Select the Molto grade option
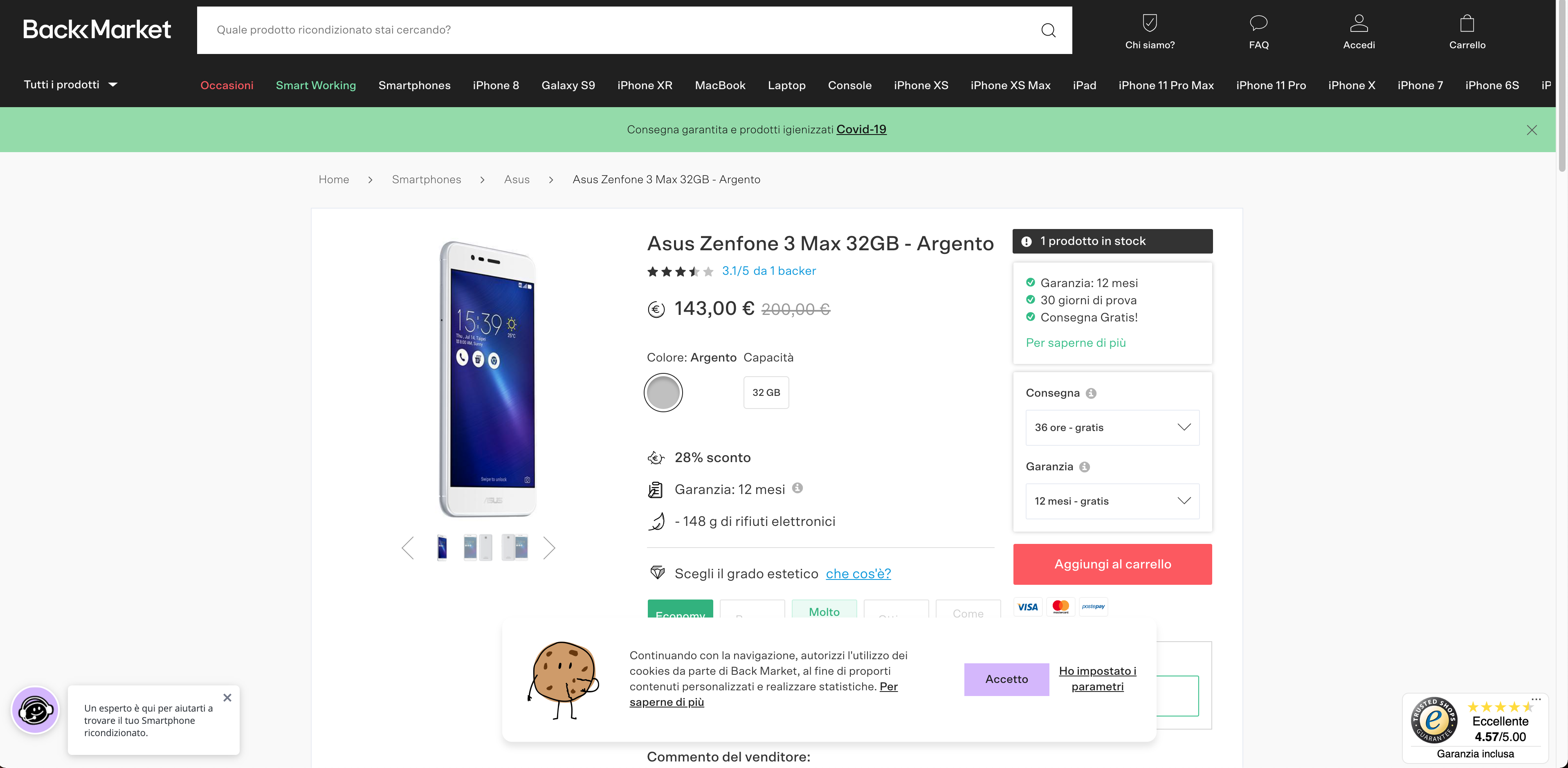 (x=824, y=610)
